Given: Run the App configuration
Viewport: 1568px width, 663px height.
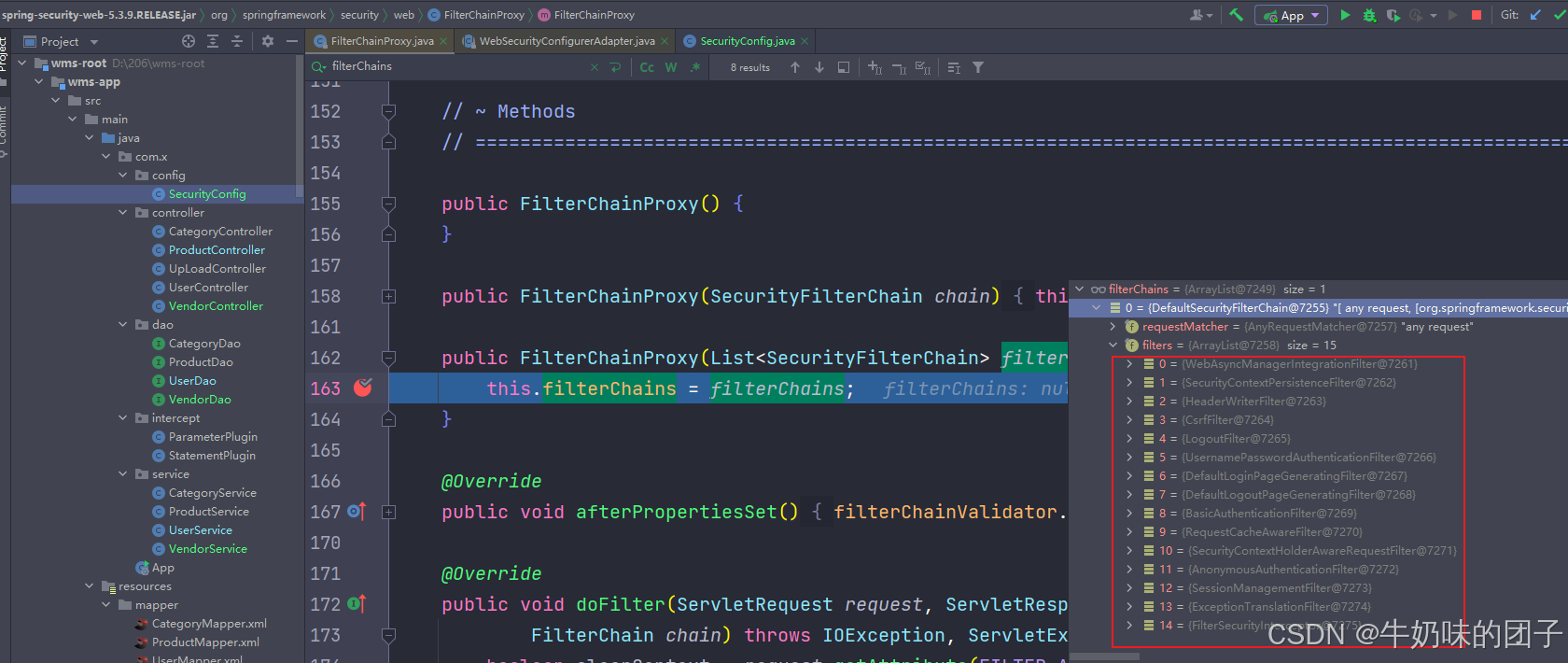Looking at the screenshot, I should tap(1345, 15).
